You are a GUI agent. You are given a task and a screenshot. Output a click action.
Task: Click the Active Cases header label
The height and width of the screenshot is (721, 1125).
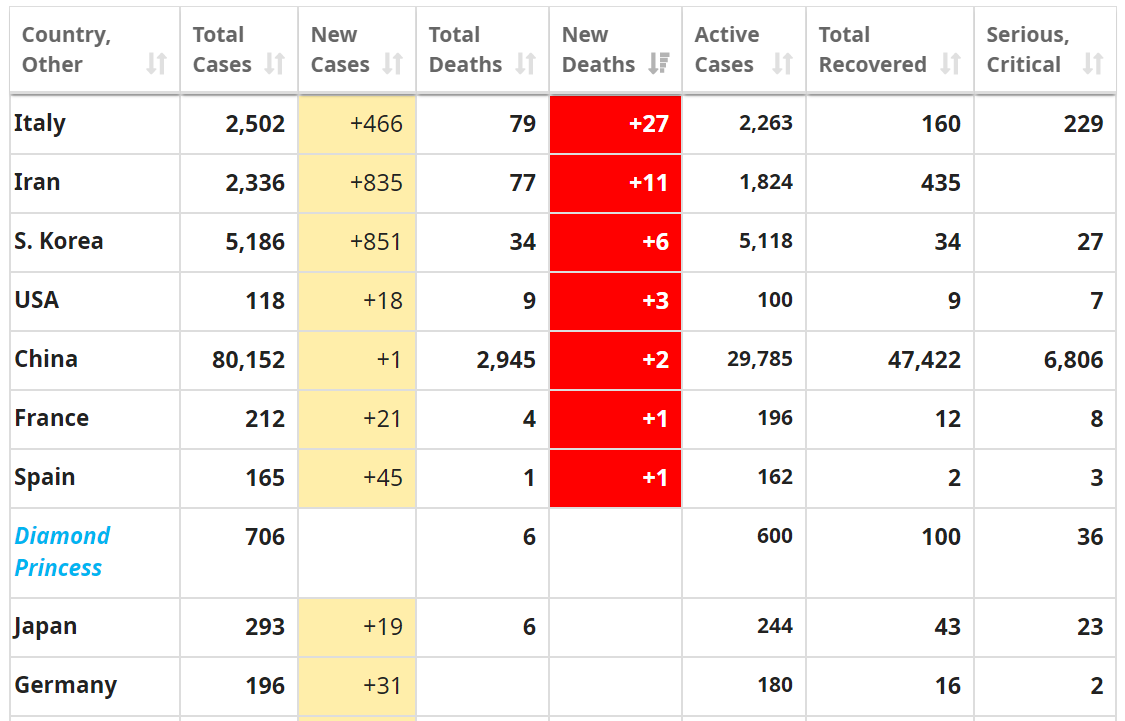[x=726, y=50]
